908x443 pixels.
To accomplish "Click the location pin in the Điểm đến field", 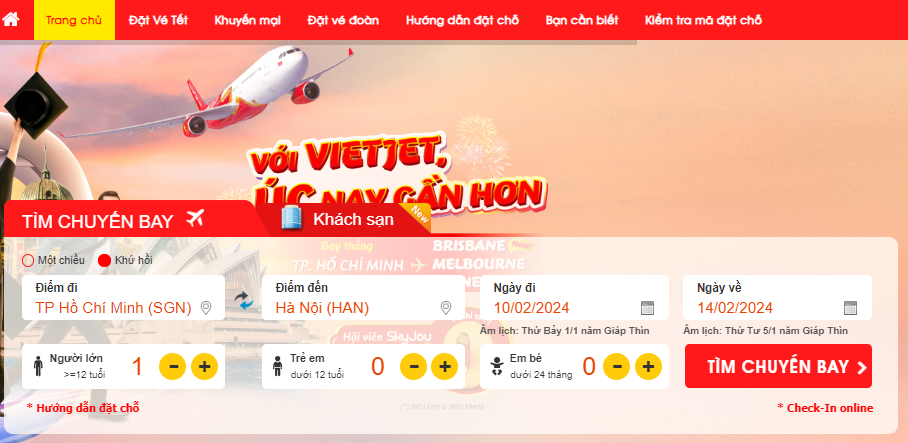I will [445, 307].
